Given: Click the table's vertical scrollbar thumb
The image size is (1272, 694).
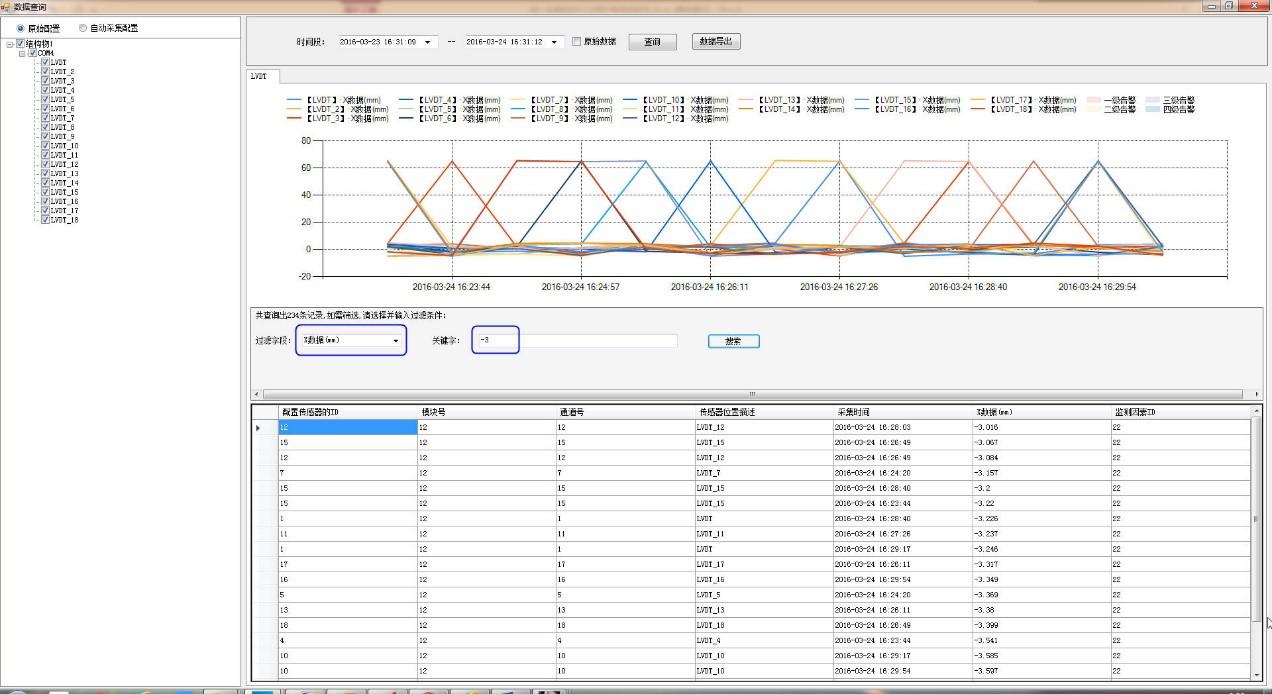Looking at the screenshot, I should 1257,518.
